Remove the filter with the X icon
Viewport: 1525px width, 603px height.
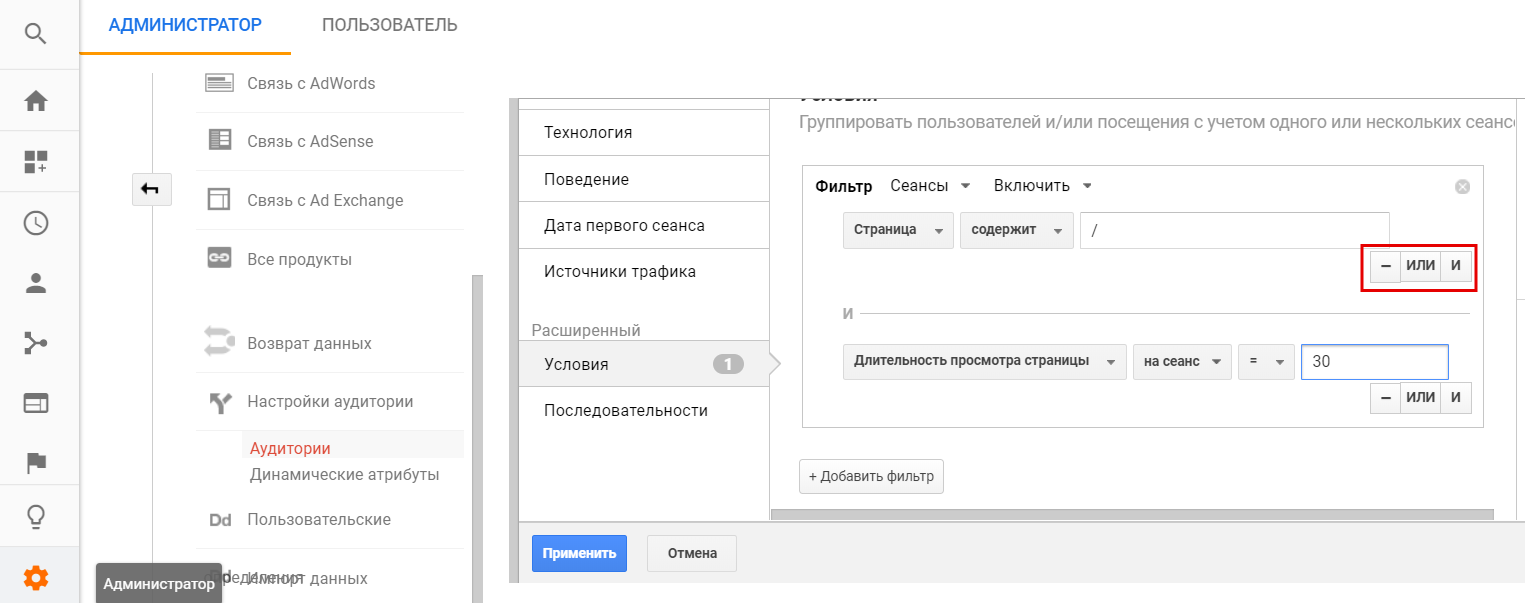click(x=1462, y=186)
